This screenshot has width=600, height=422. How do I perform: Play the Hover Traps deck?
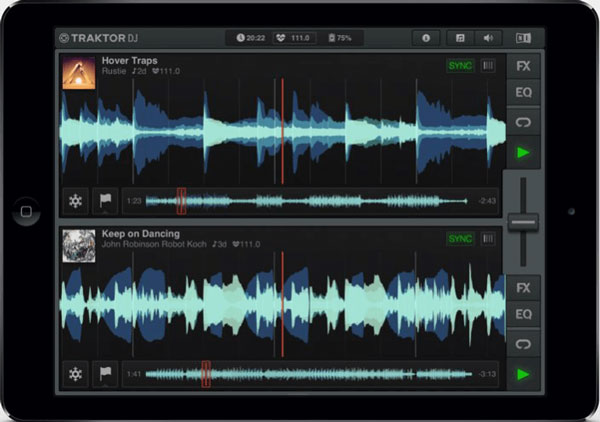[x=523, y=153]
